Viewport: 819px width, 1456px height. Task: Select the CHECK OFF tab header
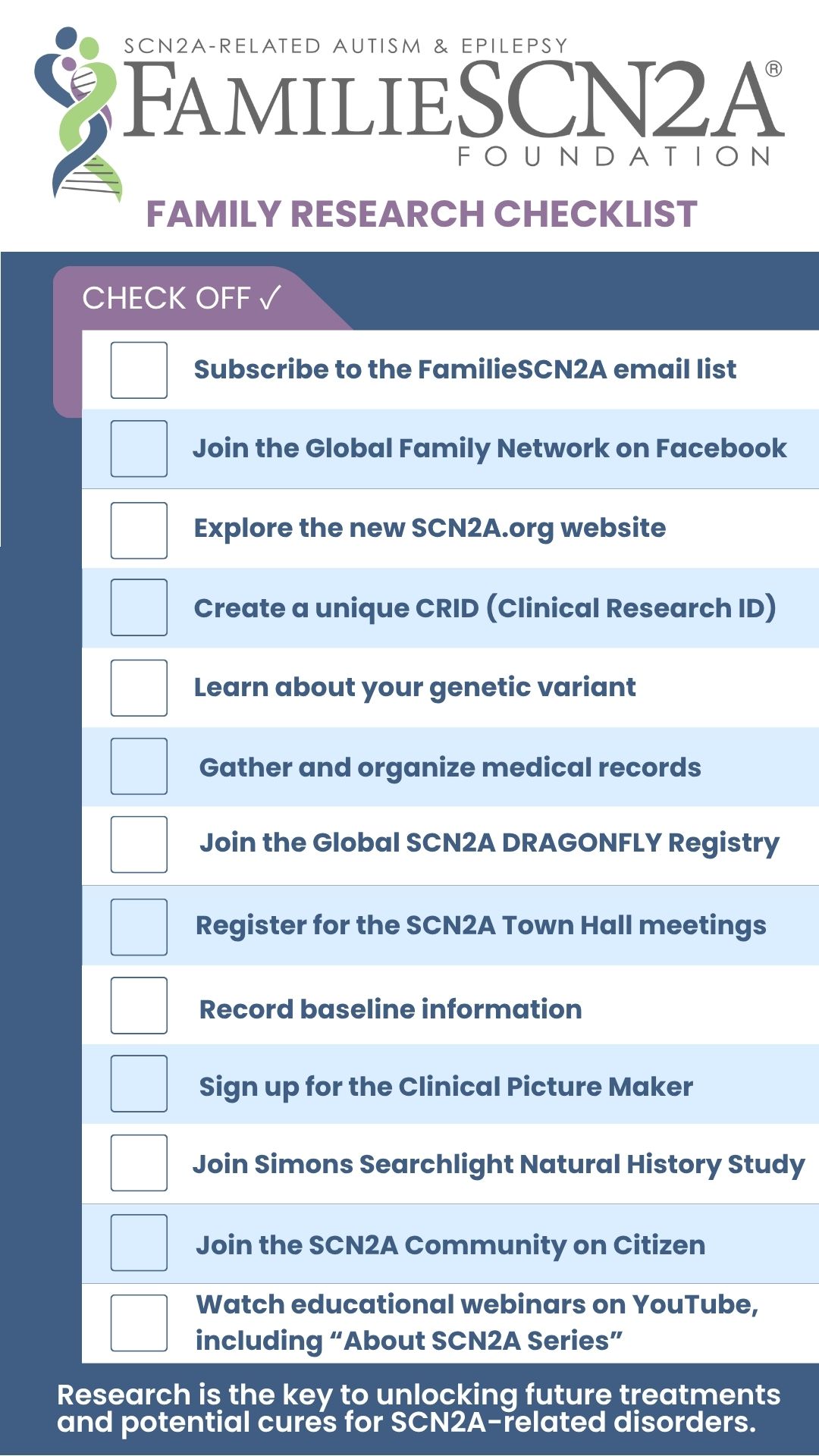tap(182, 298)
